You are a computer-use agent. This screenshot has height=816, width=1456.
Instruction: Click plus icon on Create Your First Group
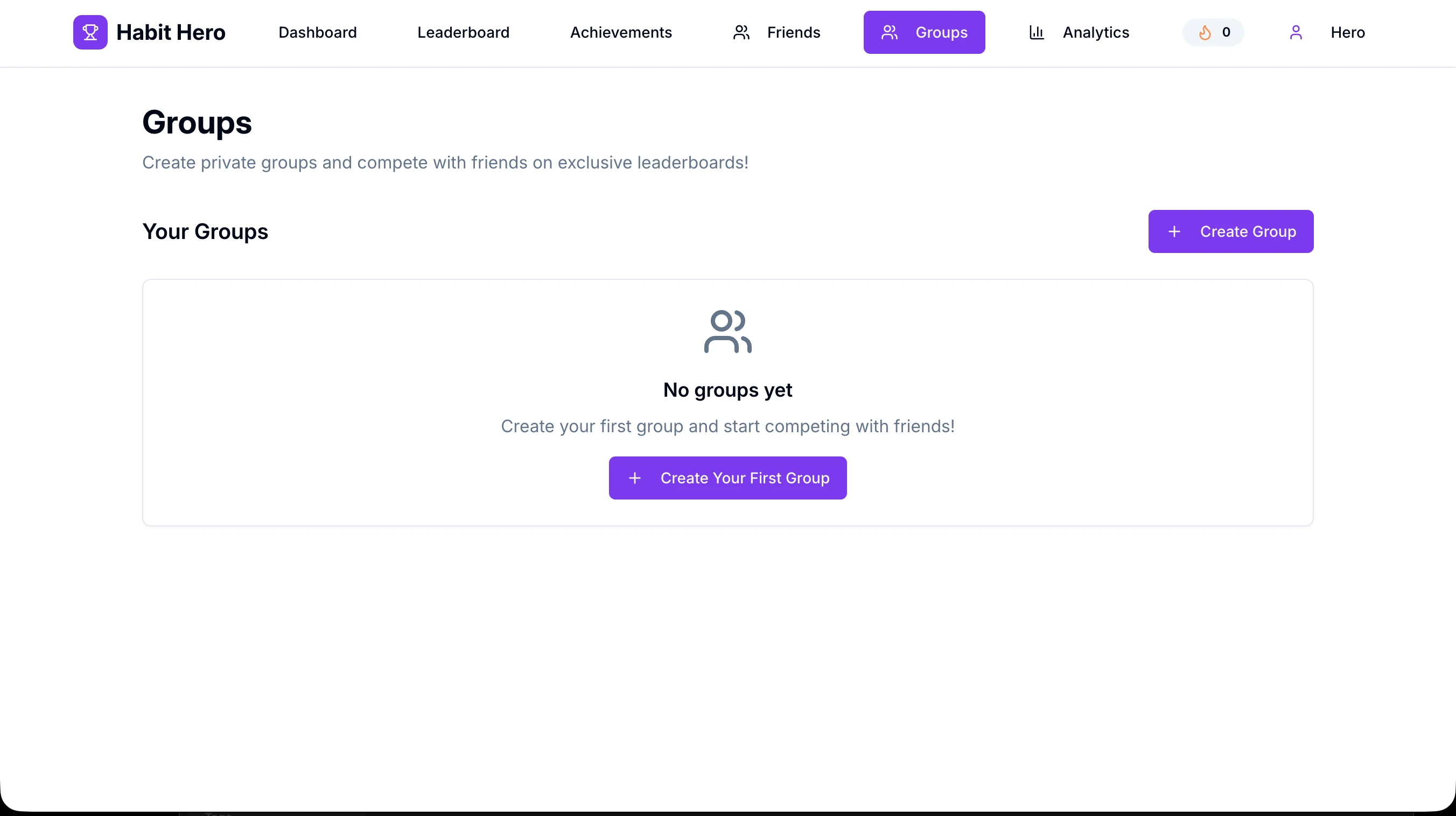[x=635, y=478]
